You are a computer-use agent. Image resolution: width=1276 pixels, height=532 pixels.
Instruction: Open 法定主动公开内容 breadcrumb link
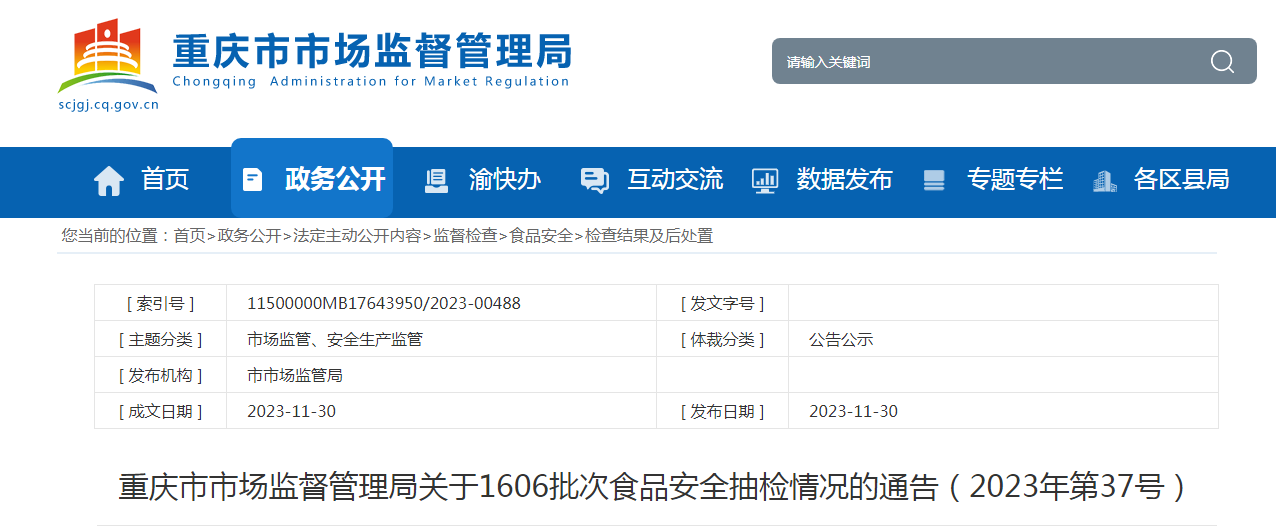point(357,236)
